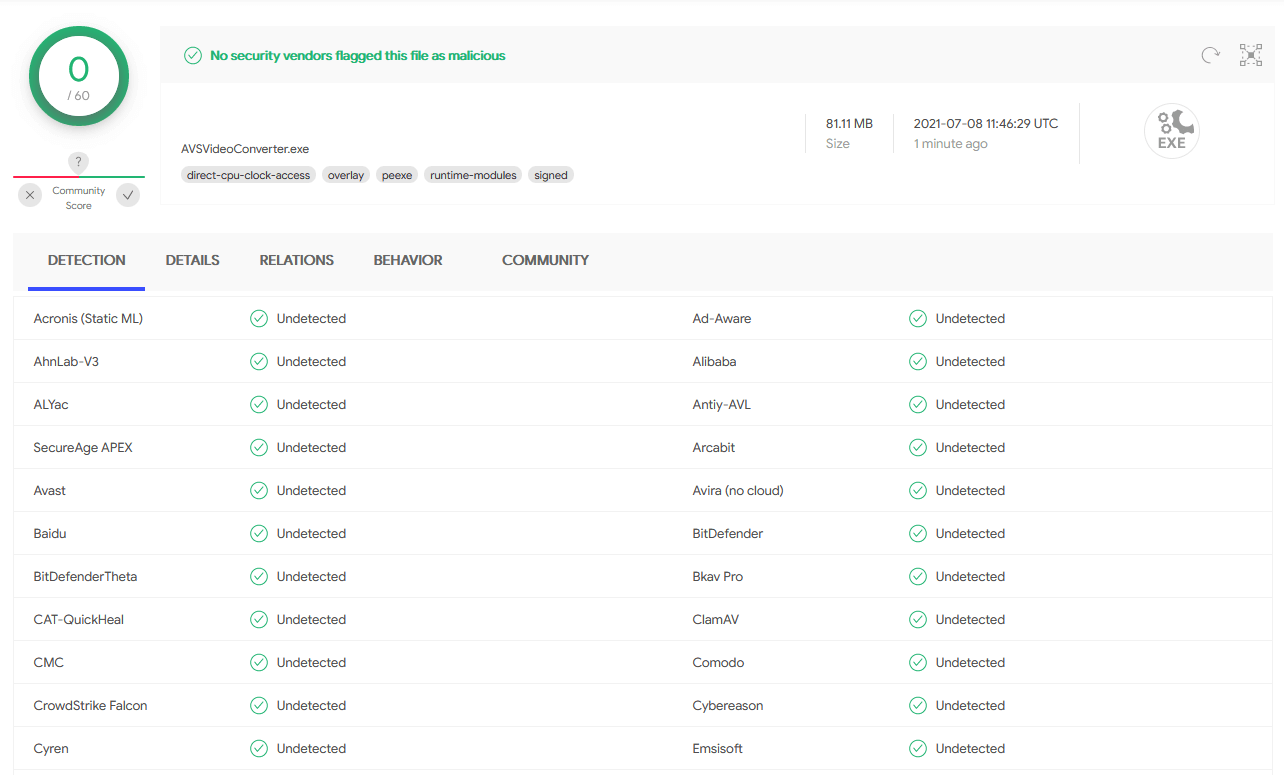Click the Undetected check icon for CMC
This screenshot has height=775, width=1284.
pos(259,663)
